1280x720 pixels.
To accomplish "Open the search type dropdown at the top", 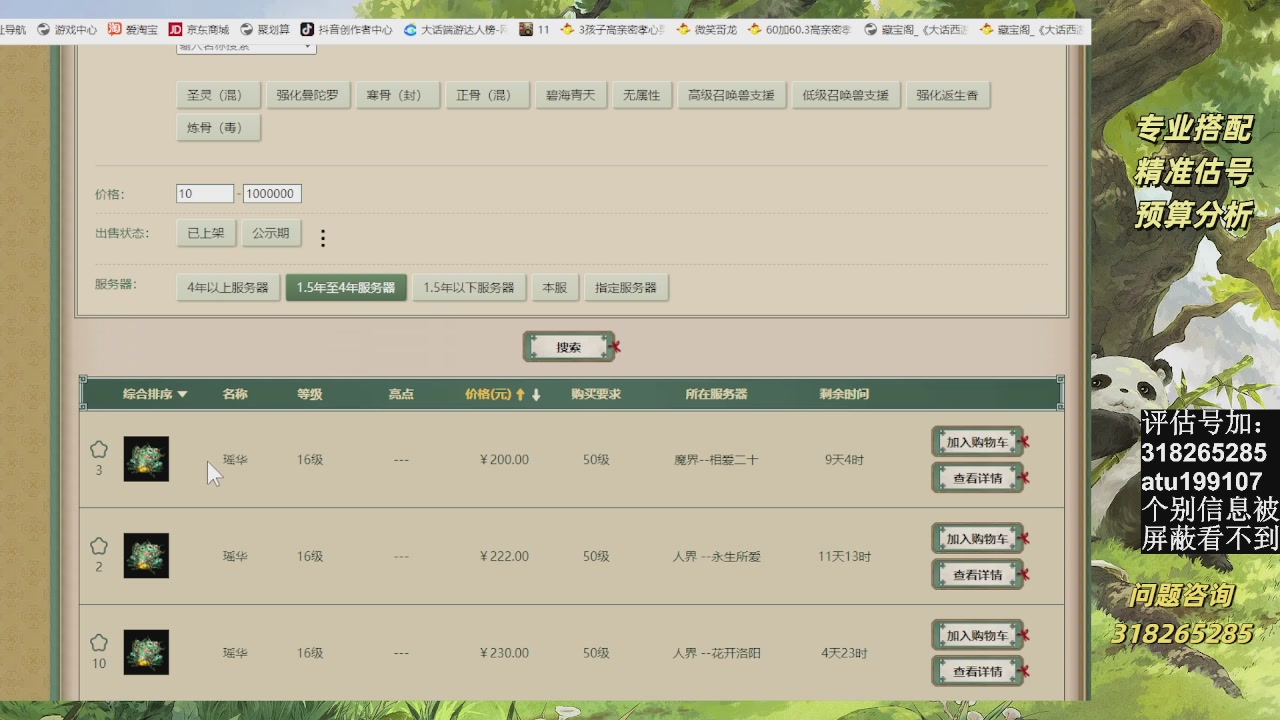I will point(244,46).
